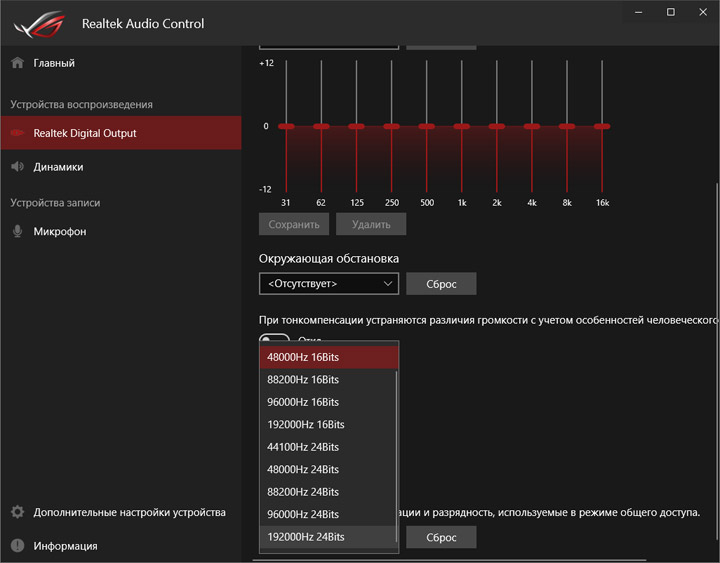
Task: Click the microphone icon beside Микрофон
Action: click(x=17, y=232)
